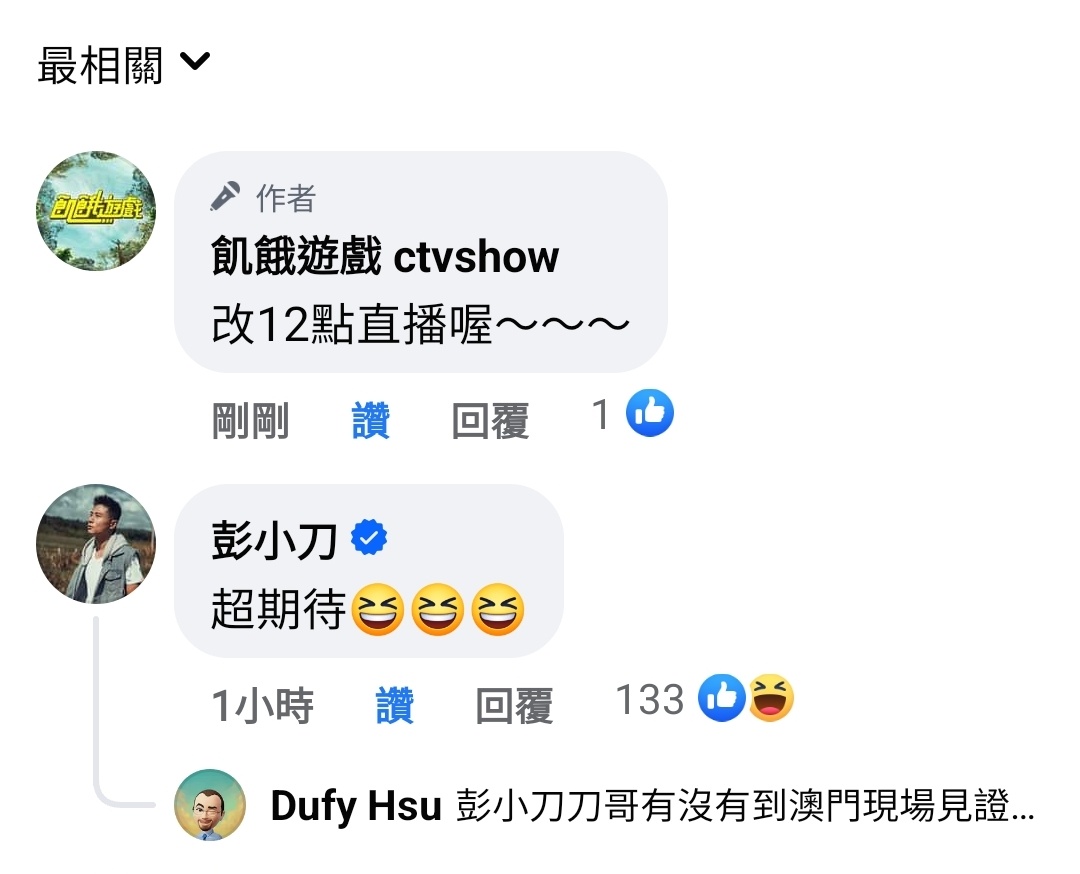Click the 彭小刀 commenter name
Viewport: 1080px width, 874px height.
pos(274,541)
